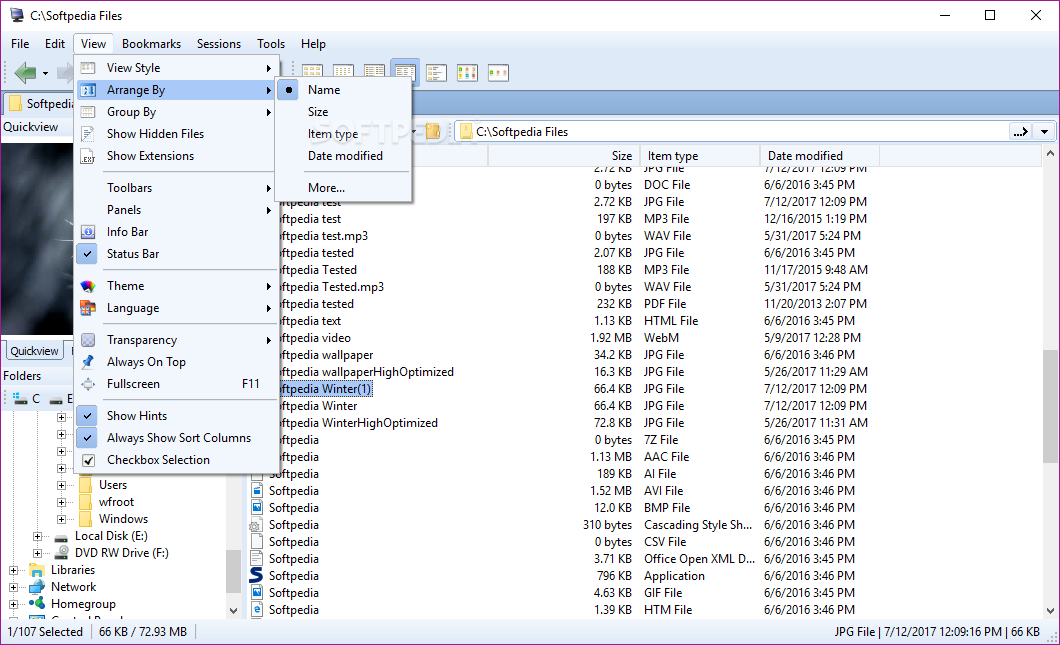Click the Quickview image preview thumbnail
1060x645 pixels.
coord(37,239)
